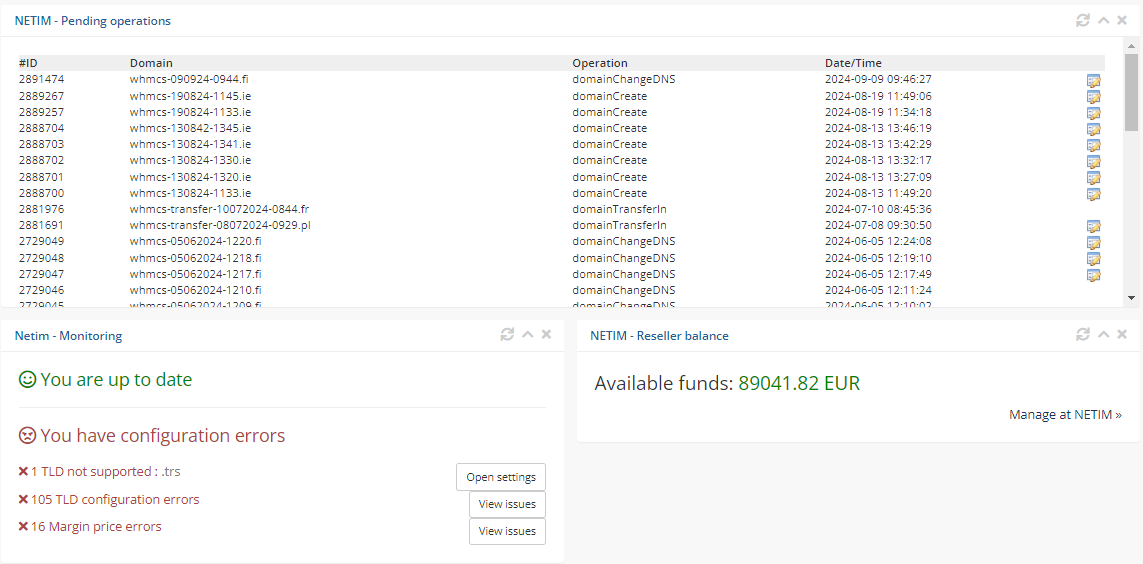Click date 2024-07-10 08:45:36
The height and width of the screenshot is (564, 1143).
tap(878, 209)
